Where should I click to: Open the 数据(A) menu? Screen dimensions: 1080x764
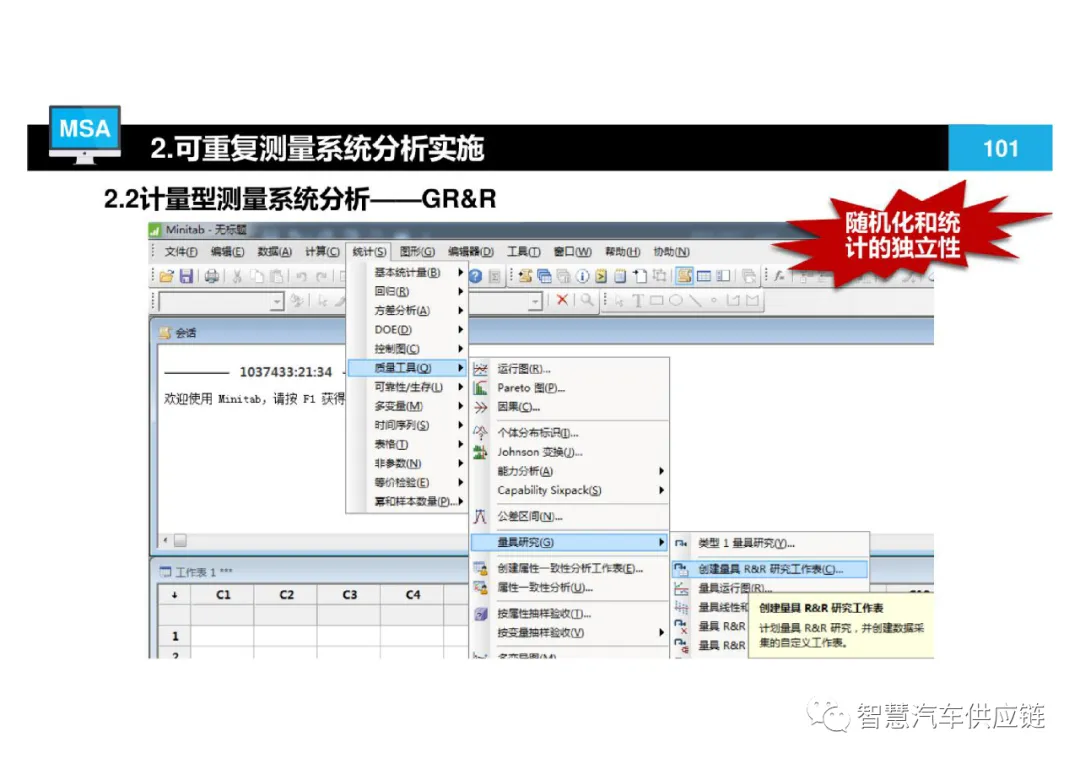(x=274, y=252)
